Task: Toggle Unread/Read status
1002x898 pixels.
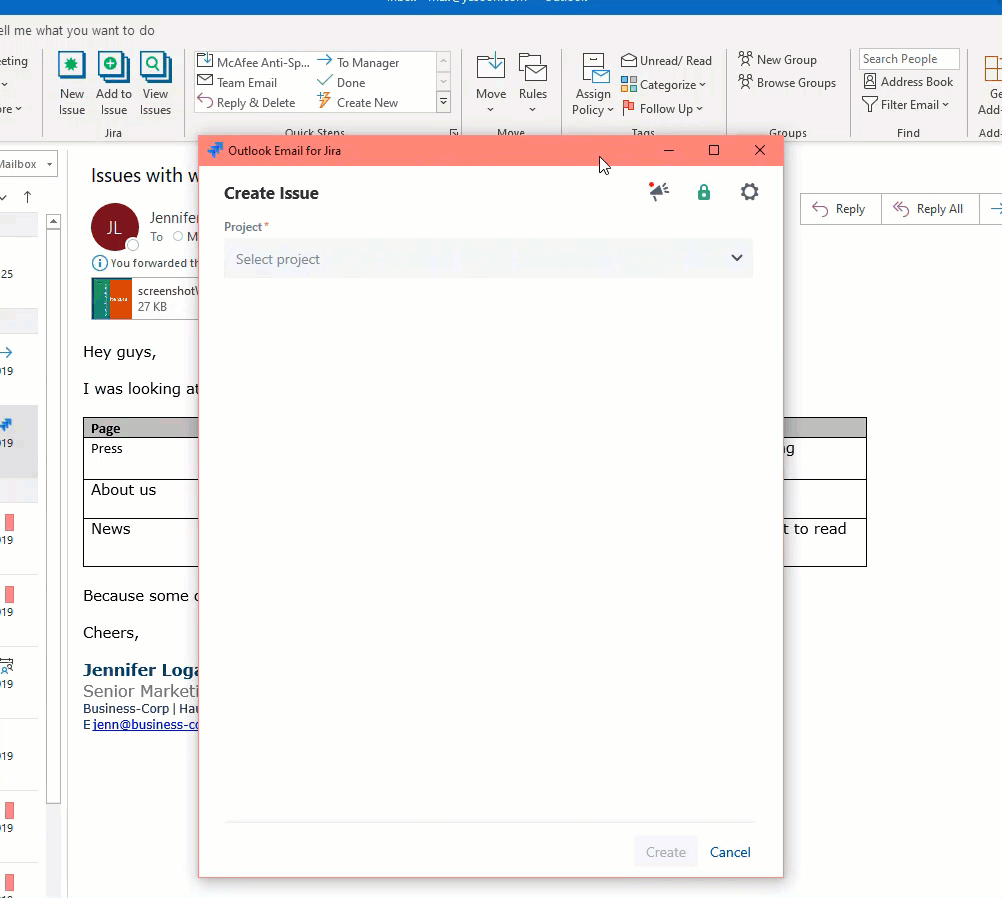Action: coord(666,61)
